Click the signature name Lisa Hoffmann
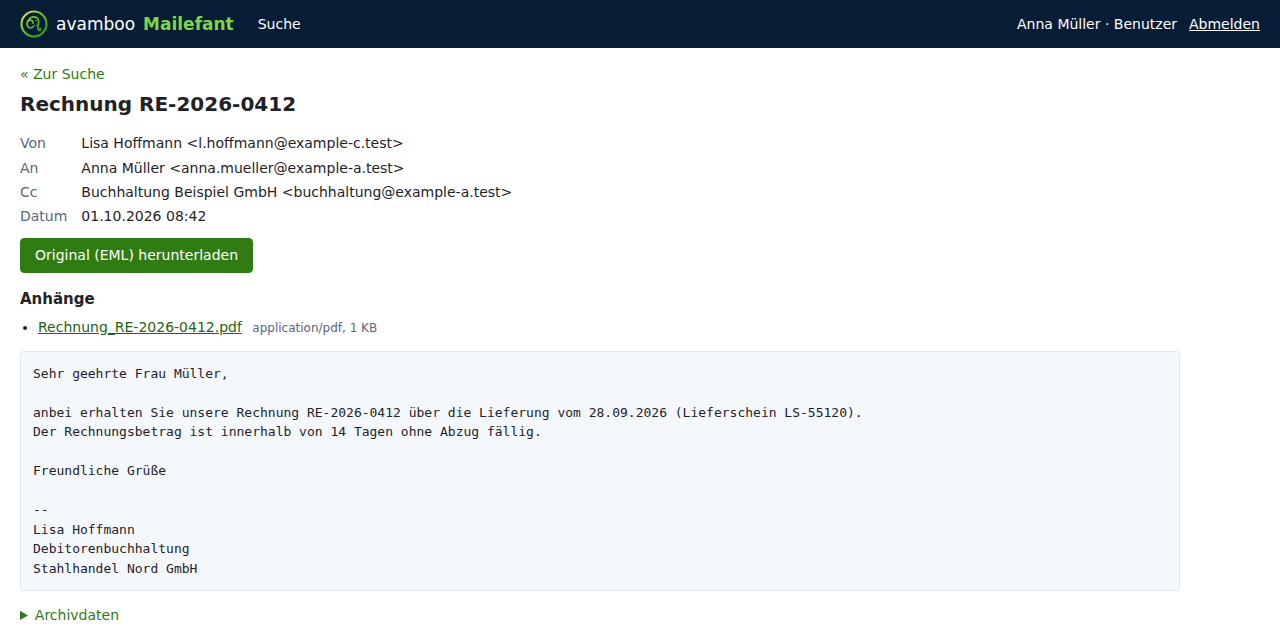1280x640 pixels. tap(84, 530)
